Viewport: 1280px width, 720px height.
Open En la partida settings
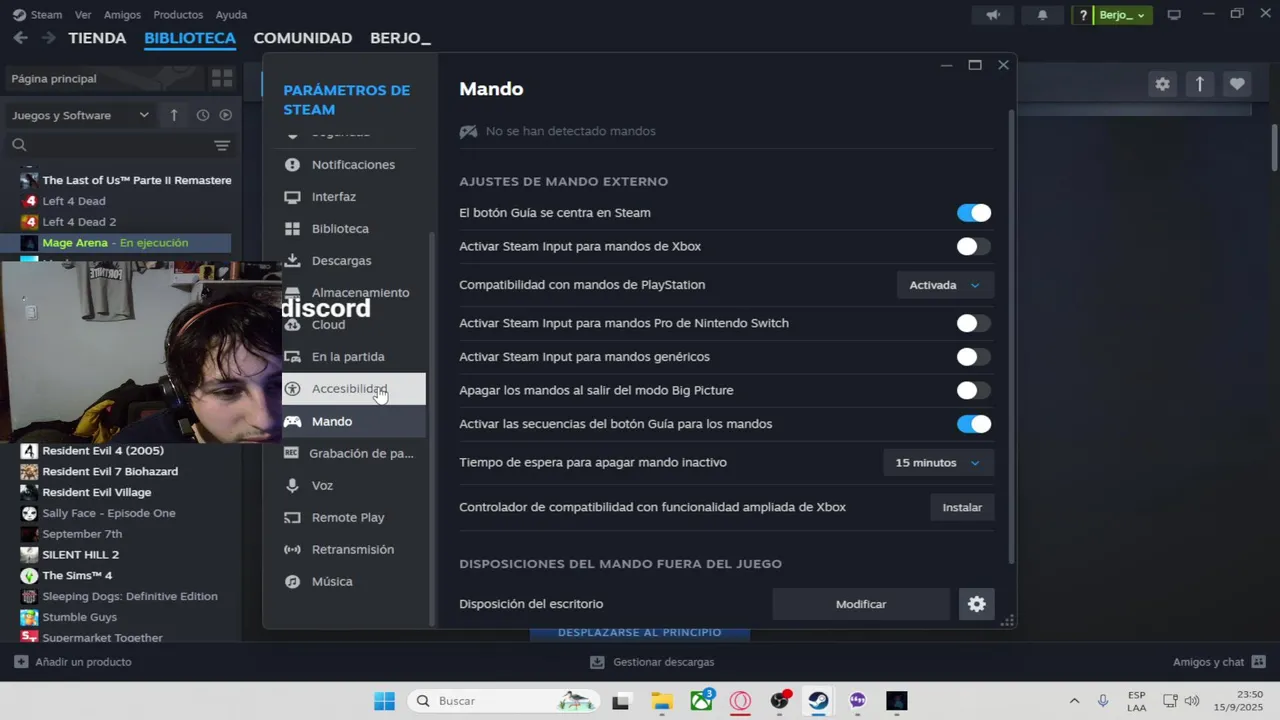(x=353, y=357)
